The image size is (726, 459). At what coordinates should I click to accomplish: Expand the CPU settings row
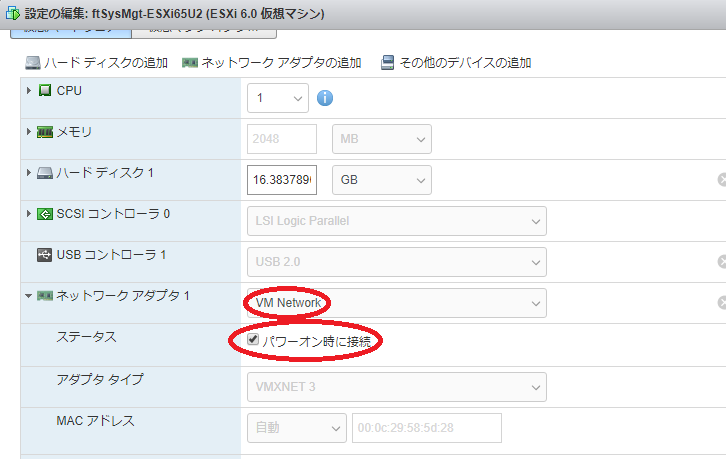[x=28, y=91]
